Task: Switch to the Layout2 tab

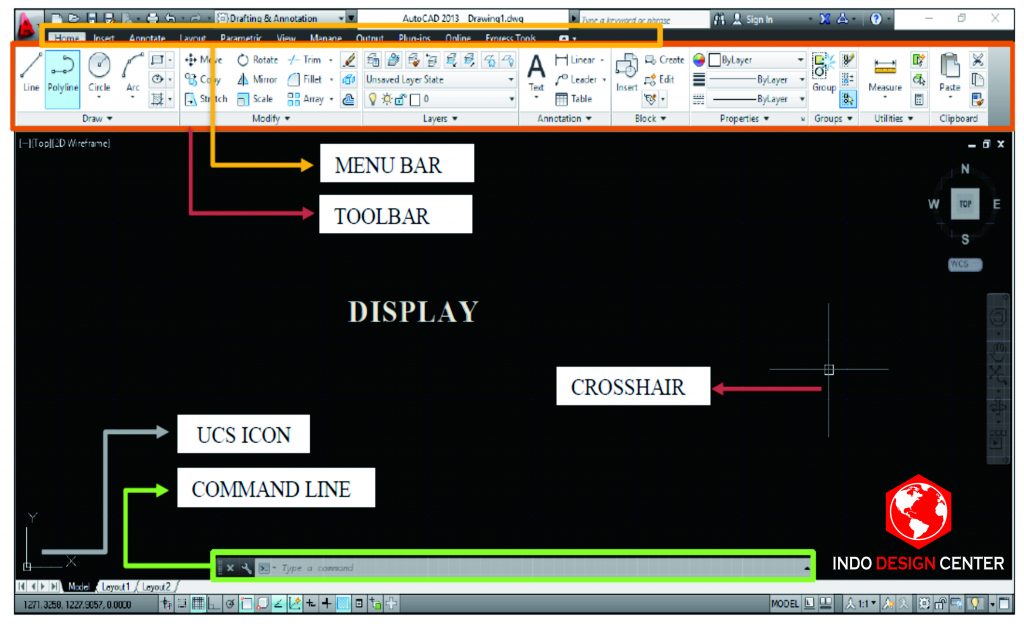Action: pos(155,587)
